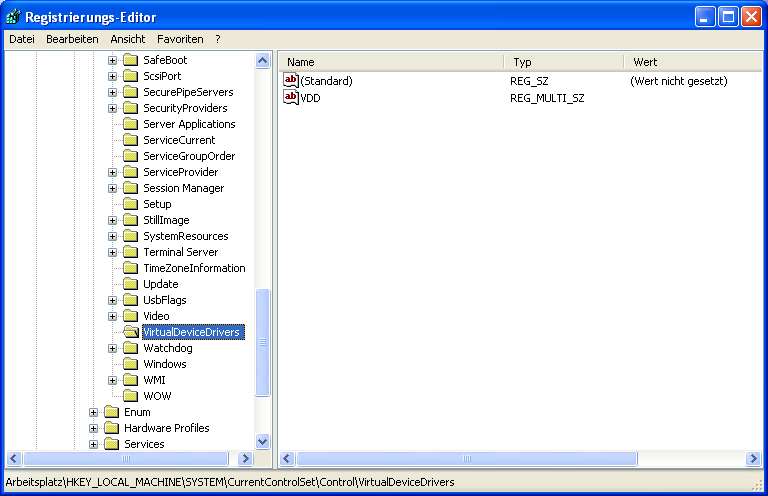Click the SafeBoot folder icon
The image size is (768, 496).
point(130,60)
